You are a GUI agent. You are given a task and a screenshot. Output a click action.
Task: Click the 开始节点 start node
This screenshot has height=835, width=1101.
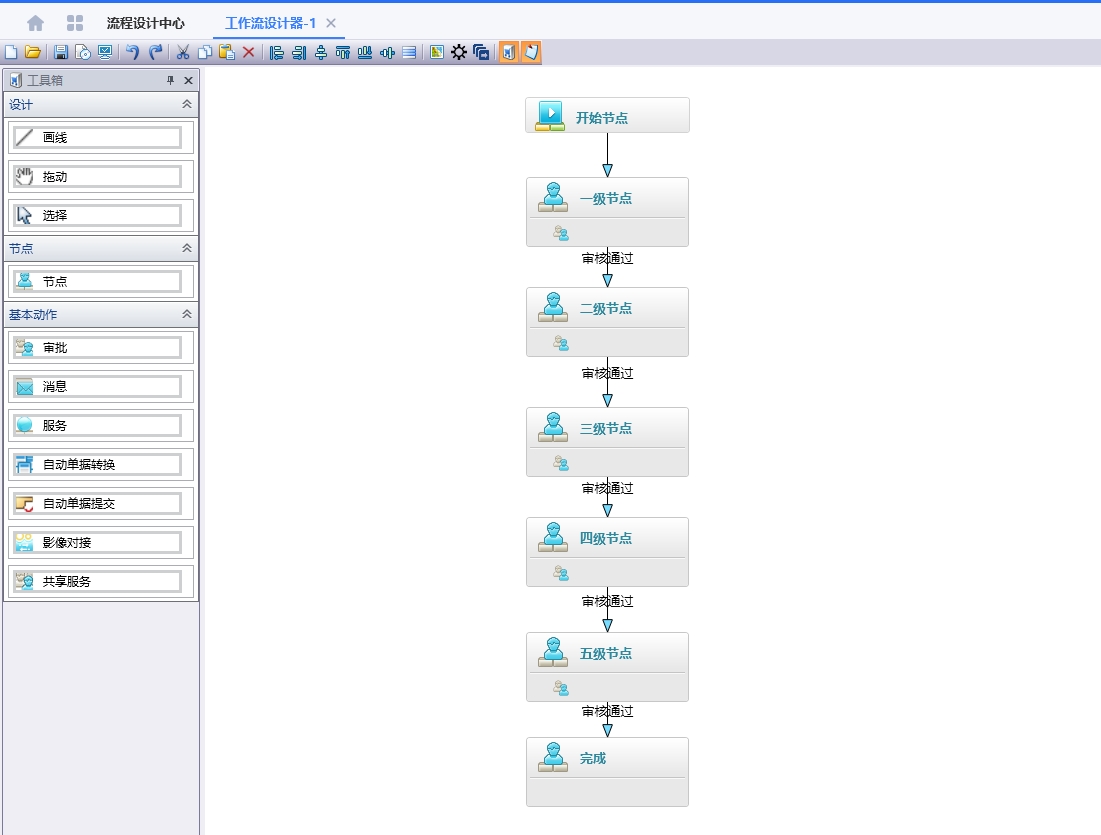[607, 116]
